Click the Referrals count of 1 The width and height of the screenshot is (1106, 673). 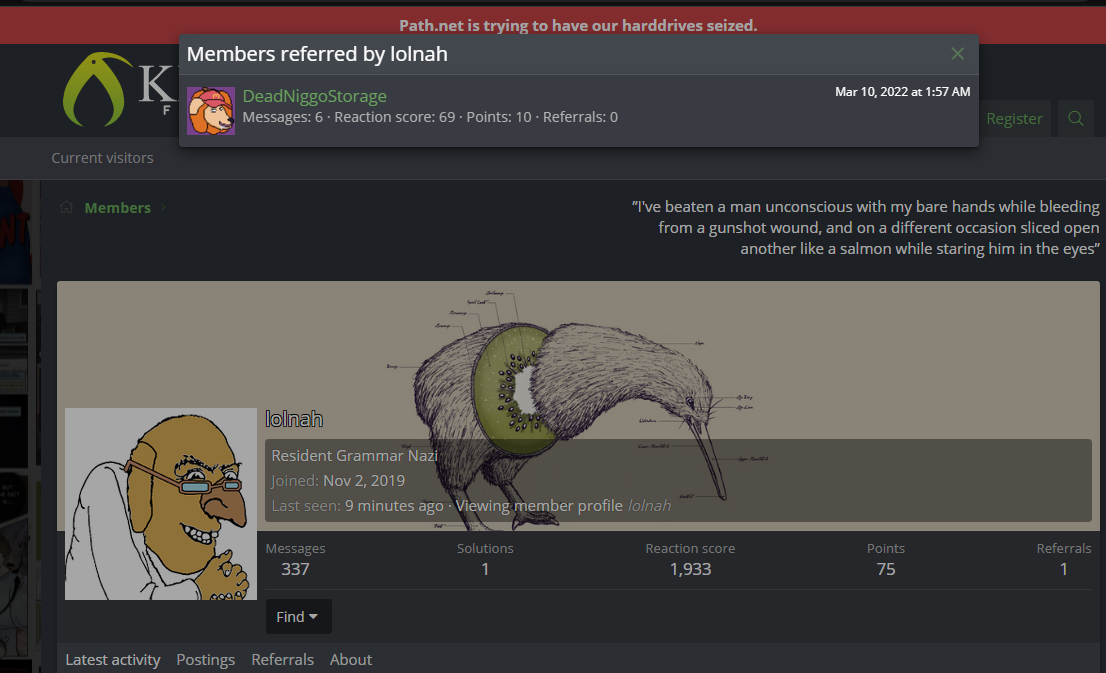(1063, 569)
